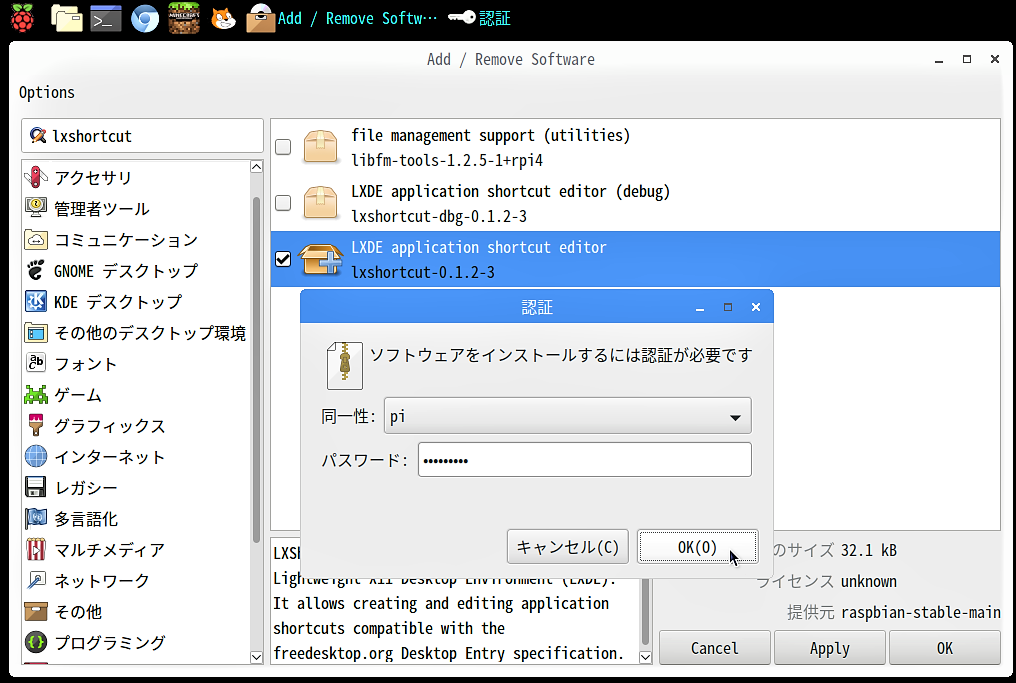Check the lxshortcut-dbg package checkbox

point(283,203)
